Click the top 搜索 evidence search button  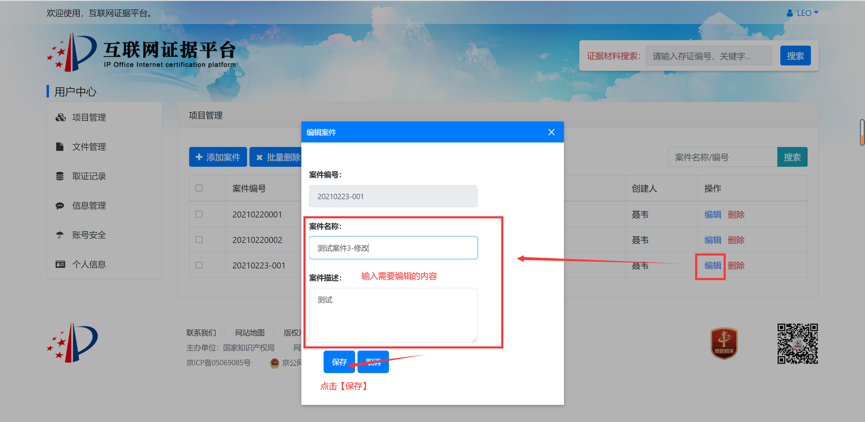(x=795, y=56)
